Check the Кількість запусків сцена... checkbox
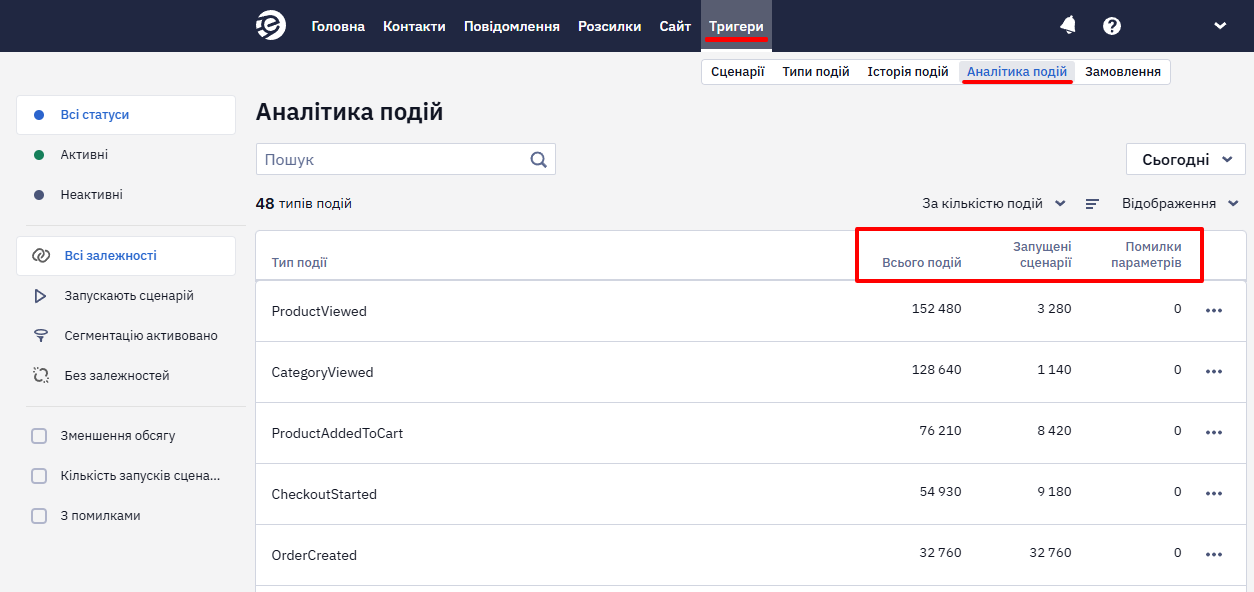Viewport: 1254px width, 592px height. coord(39,476)
